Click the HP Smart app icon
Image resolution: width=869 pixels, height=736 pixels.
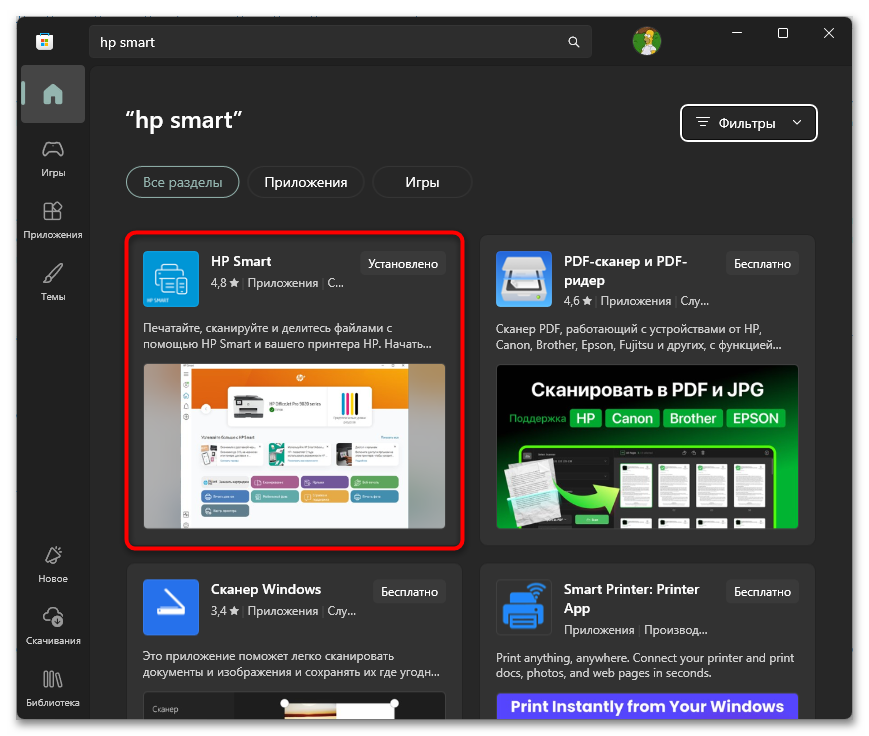171,279
